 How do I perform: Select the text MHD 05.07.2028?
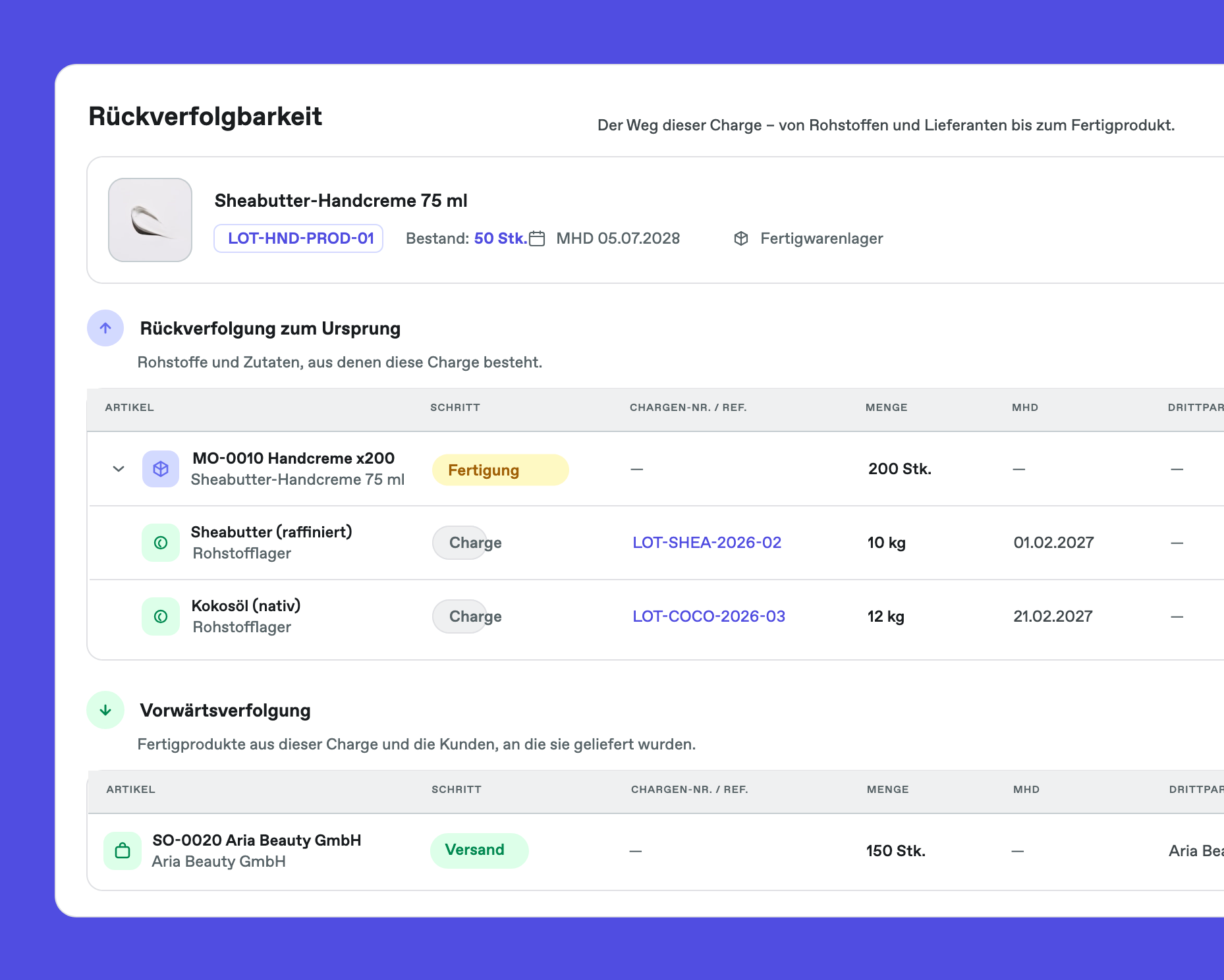coord(618,238)
